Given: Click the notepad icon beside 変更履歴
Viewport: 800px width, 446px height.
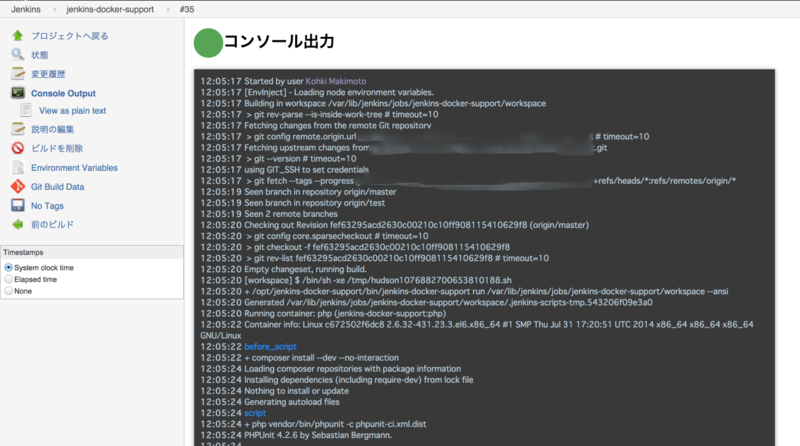Looking at the screenshot, I should click(18, 73).
